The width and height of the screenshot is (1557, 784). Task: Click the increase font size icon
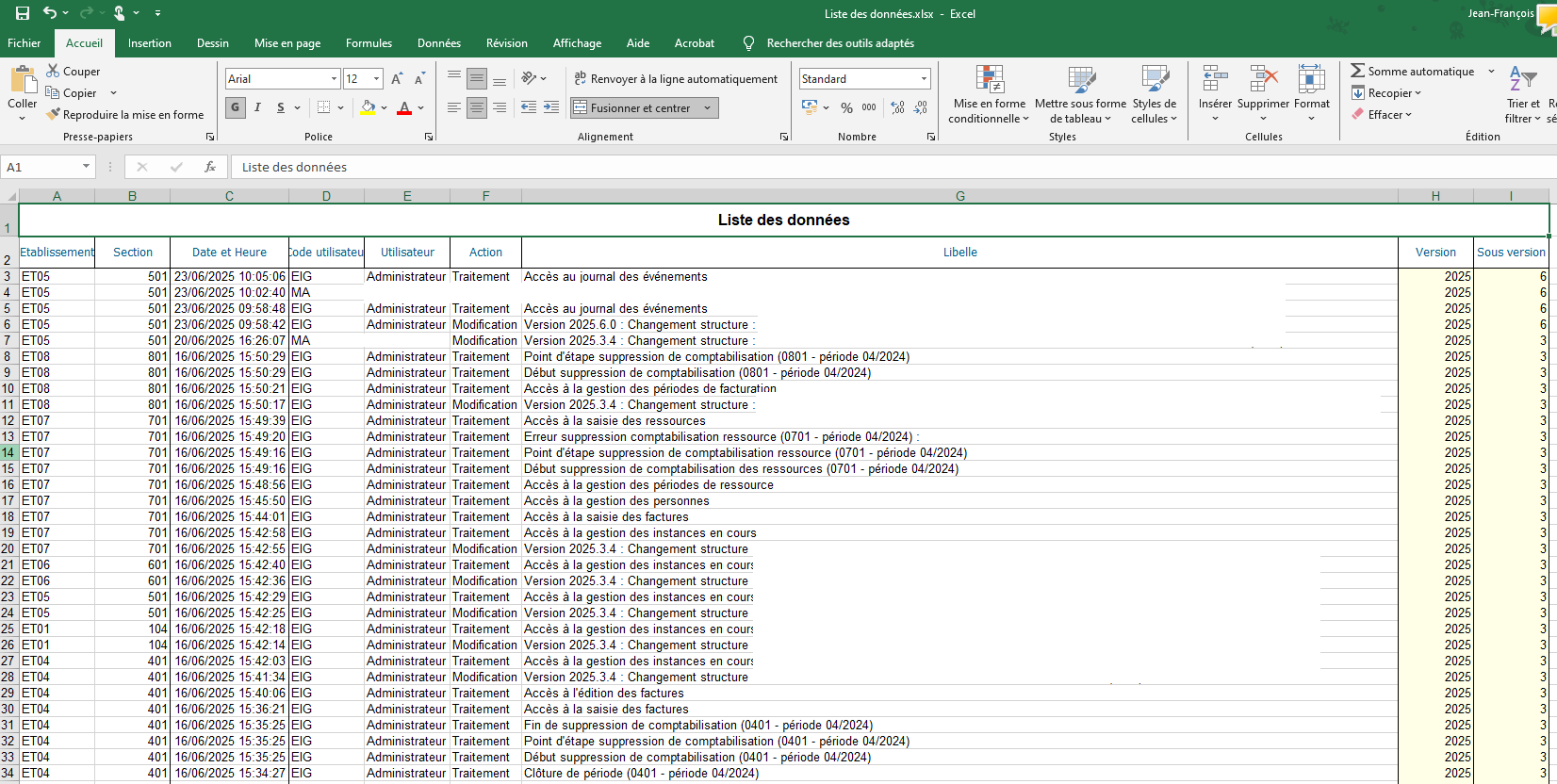point(397,79)
